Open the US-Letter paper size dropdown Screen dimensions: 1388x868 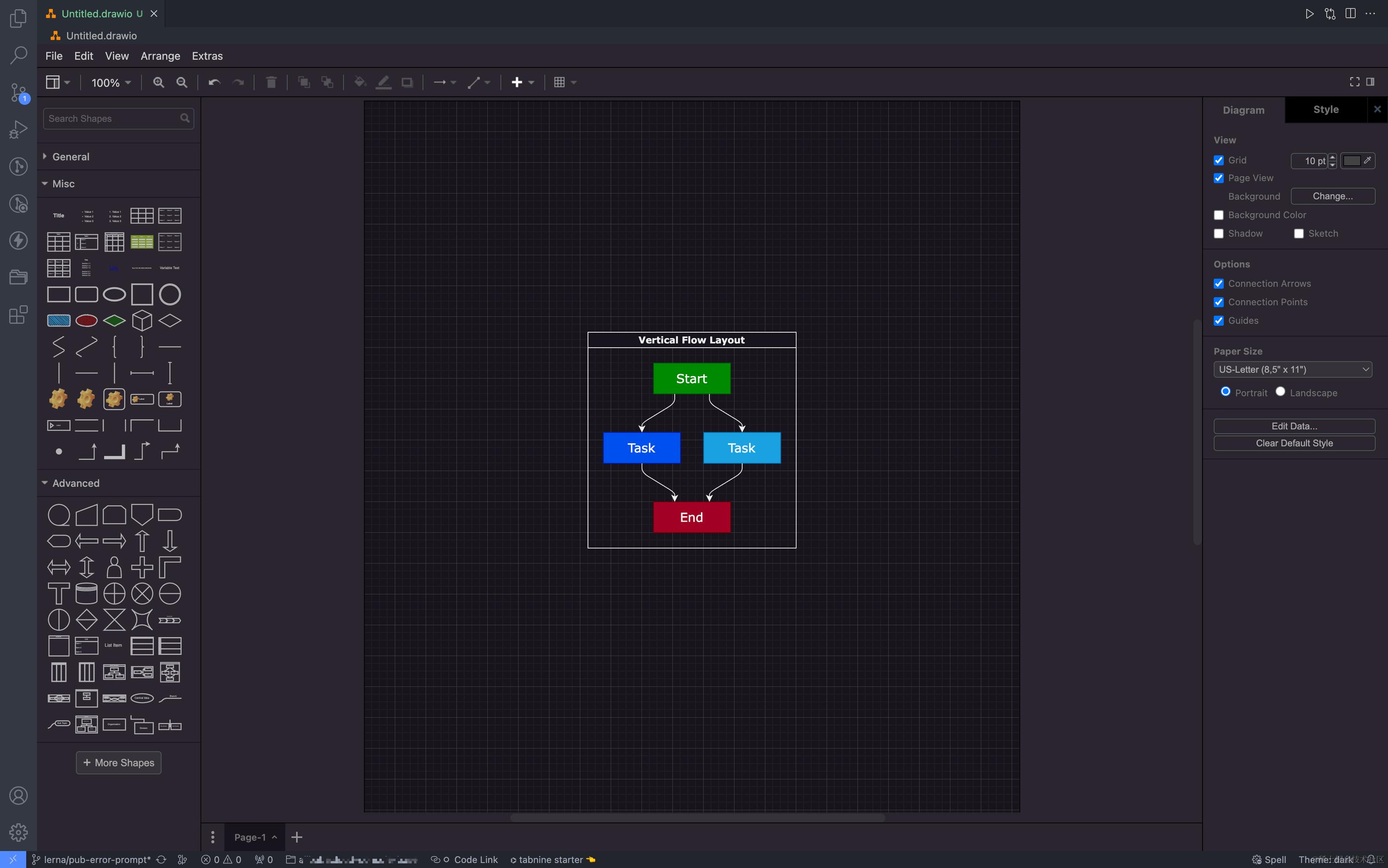tap(1293, 369)
